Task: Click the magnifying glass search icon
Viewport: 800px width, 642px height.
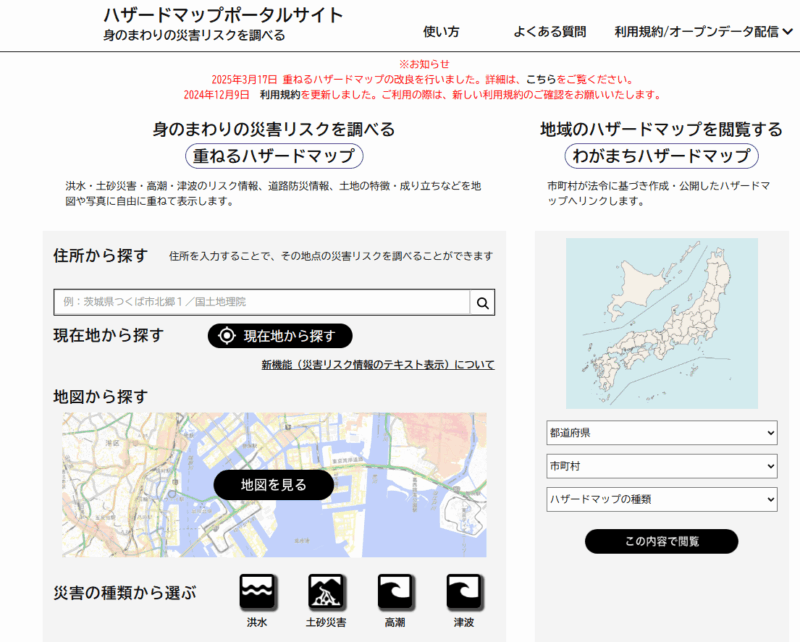Action: pyautogui.click(x=482, y=303)
